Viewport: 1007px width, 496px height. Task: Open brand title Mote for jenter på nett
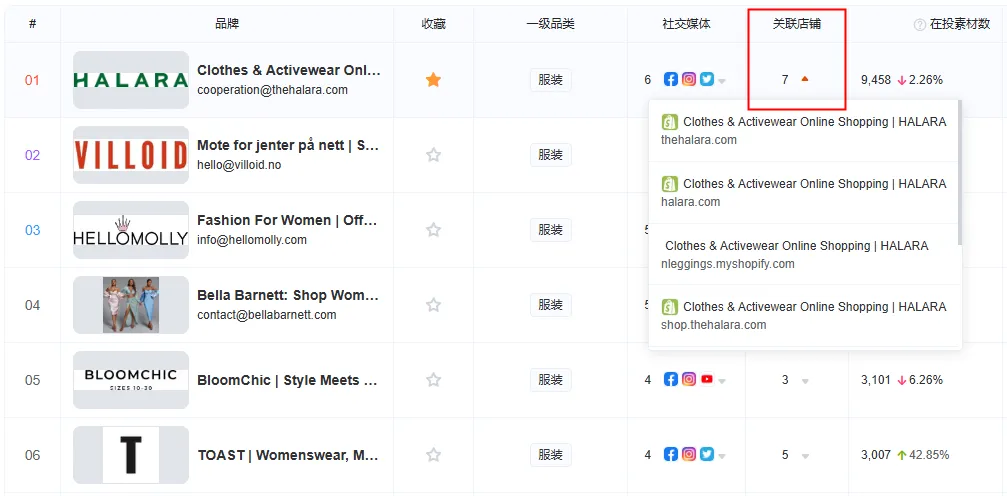click(x=288, y=145)
